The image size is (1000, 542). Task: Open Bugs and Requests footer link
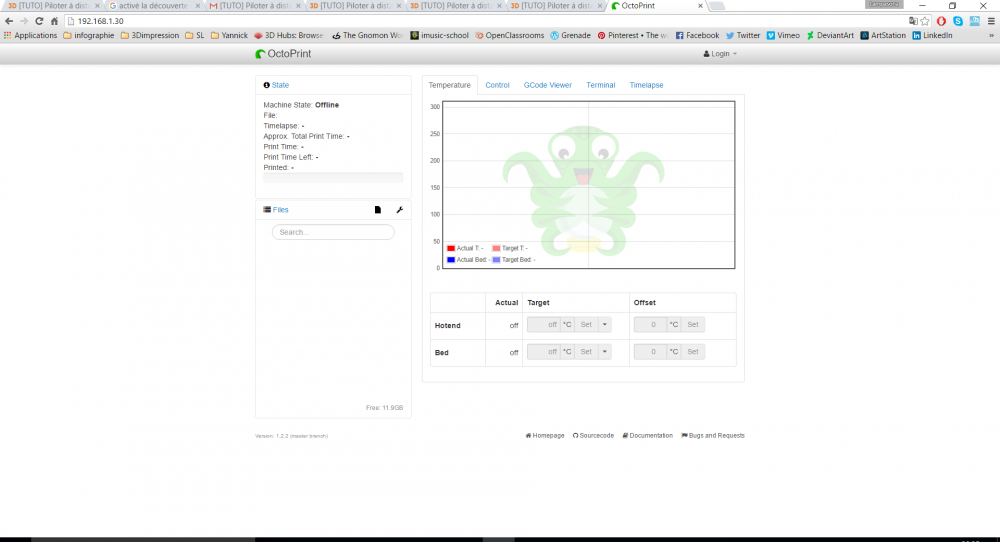[x=713, y=436]
